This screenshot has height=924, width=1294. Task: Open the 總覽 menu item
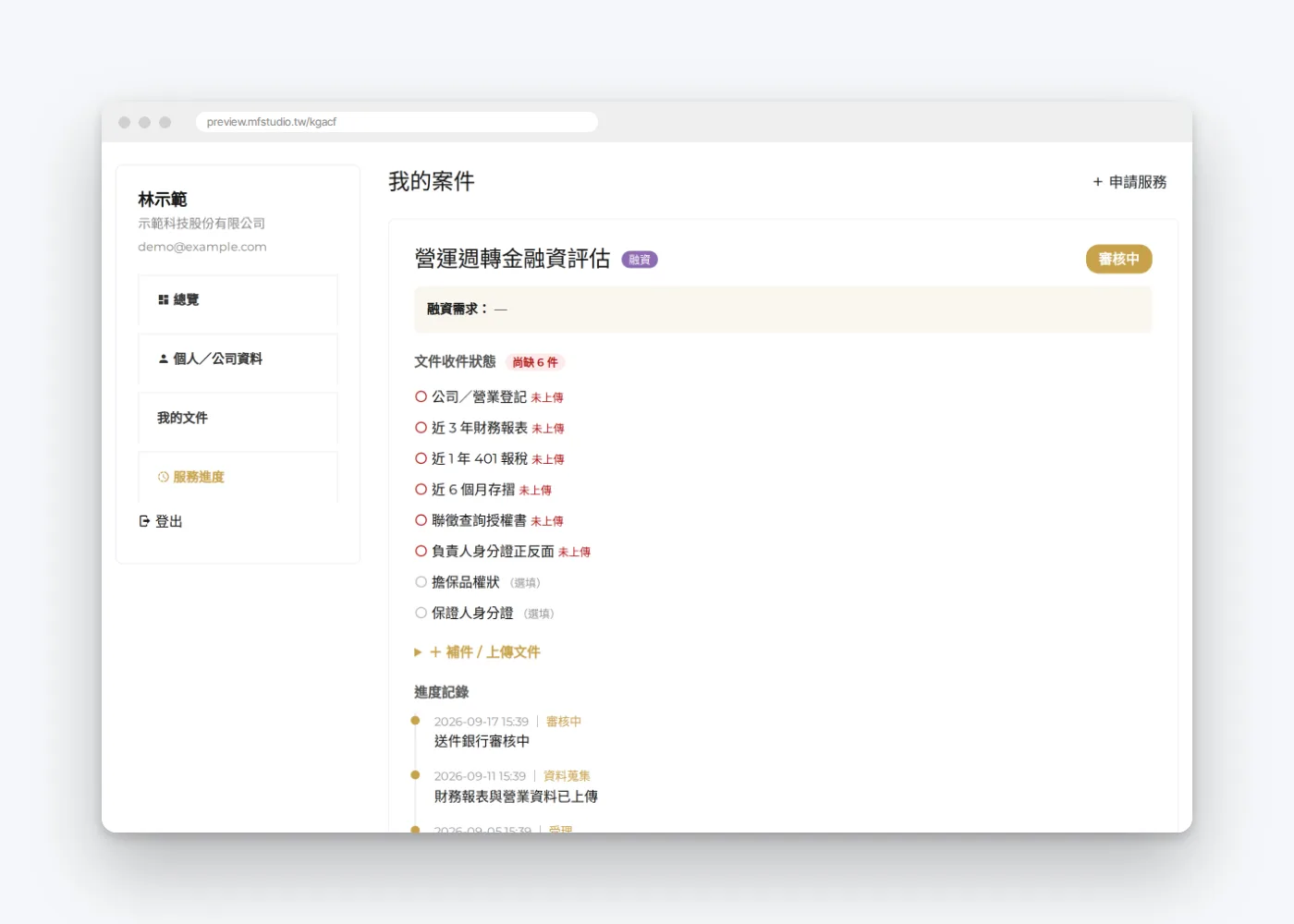[x=238, y=299]
